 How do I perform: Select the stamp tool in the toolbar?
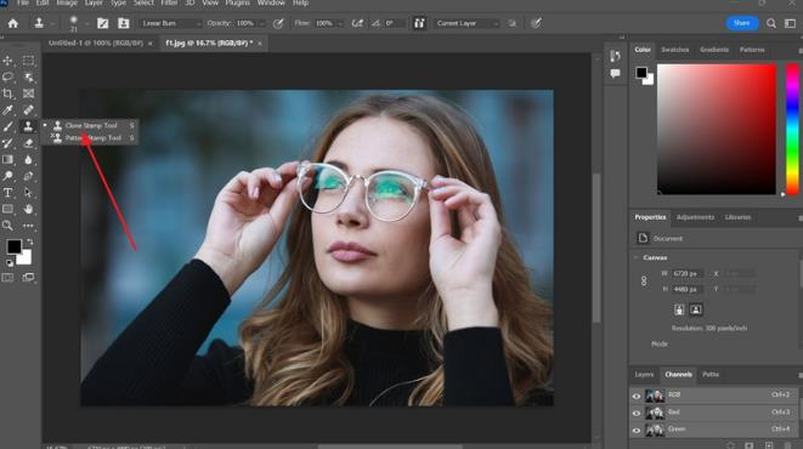(x=29, y=126)
